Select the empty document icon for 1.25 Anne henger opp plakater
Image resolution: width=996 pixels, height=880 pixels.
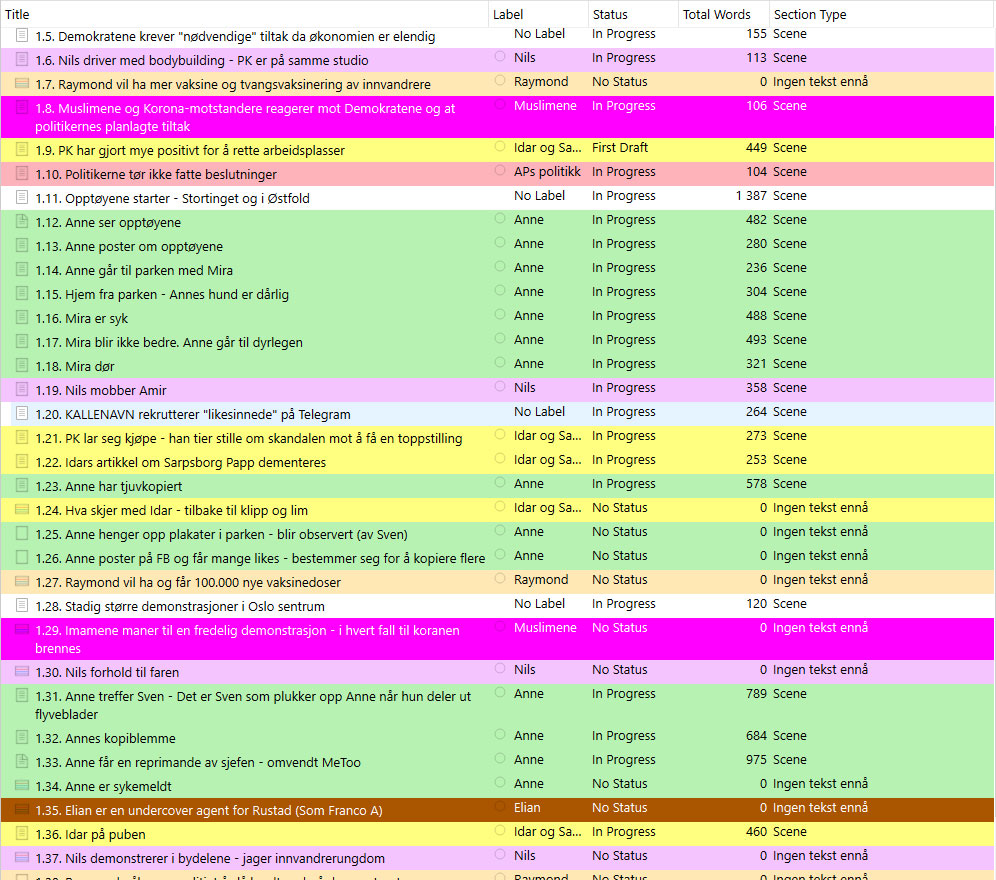click(22, 534)
